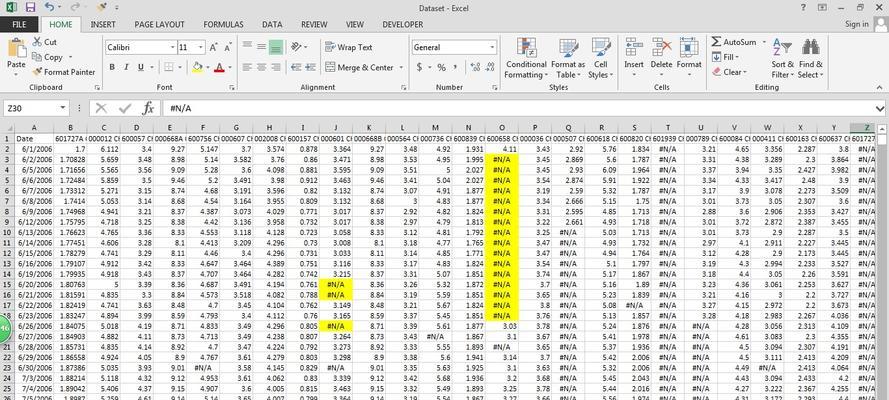Screen dimensions: 889x400
Task: Switch to the DATA tab
Action: click(272, 24)
